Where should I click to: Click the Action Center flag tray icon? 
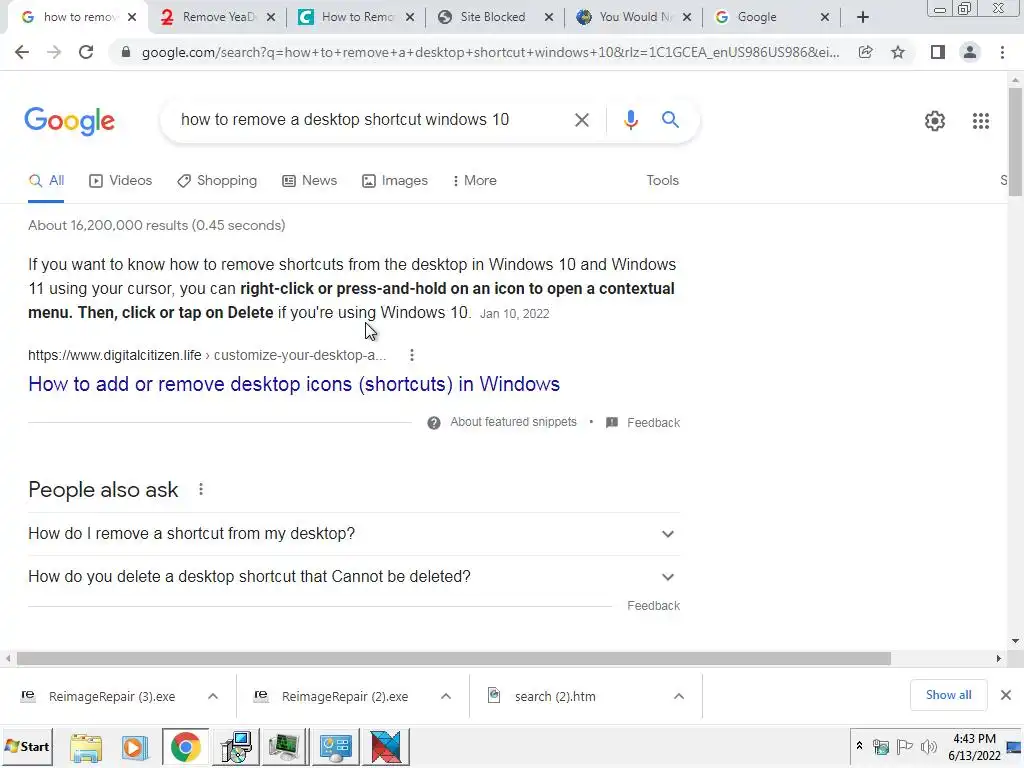click(904, 746)
